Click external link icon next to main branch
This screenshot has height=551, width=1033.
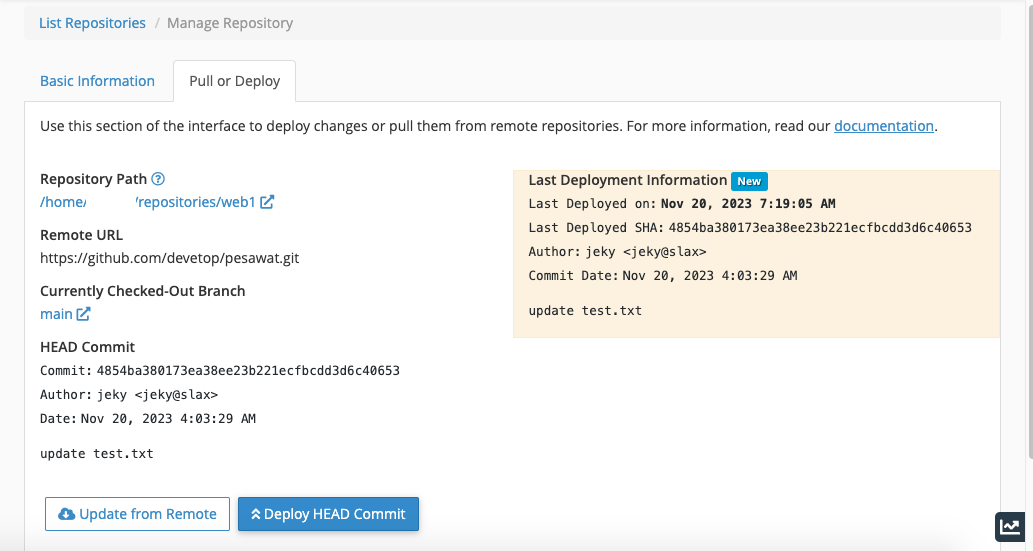83,314
